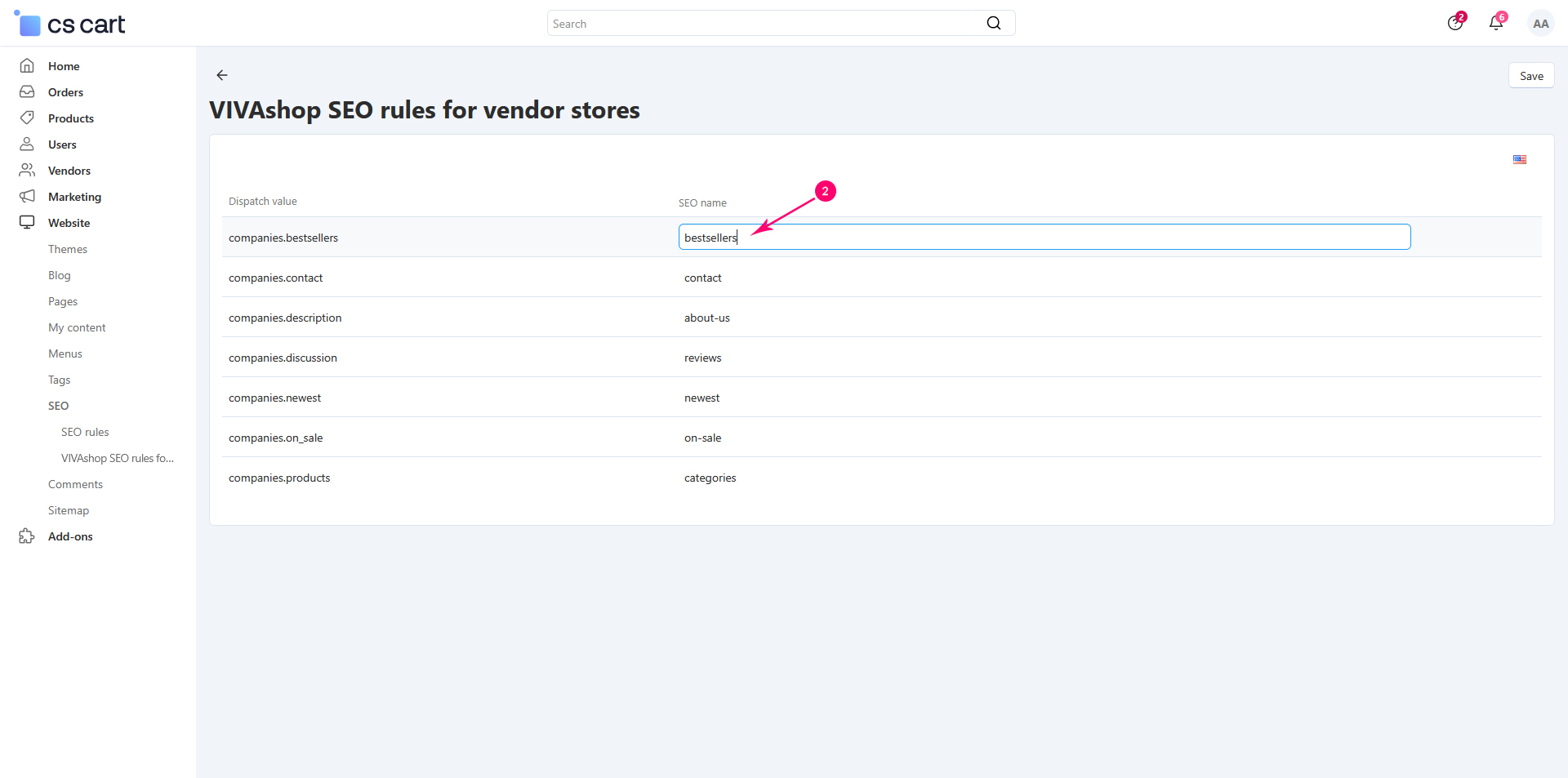Viewport: 1568px width, 778px height.
Task: Click the CS-Cart logo
Action: [70, 24]
